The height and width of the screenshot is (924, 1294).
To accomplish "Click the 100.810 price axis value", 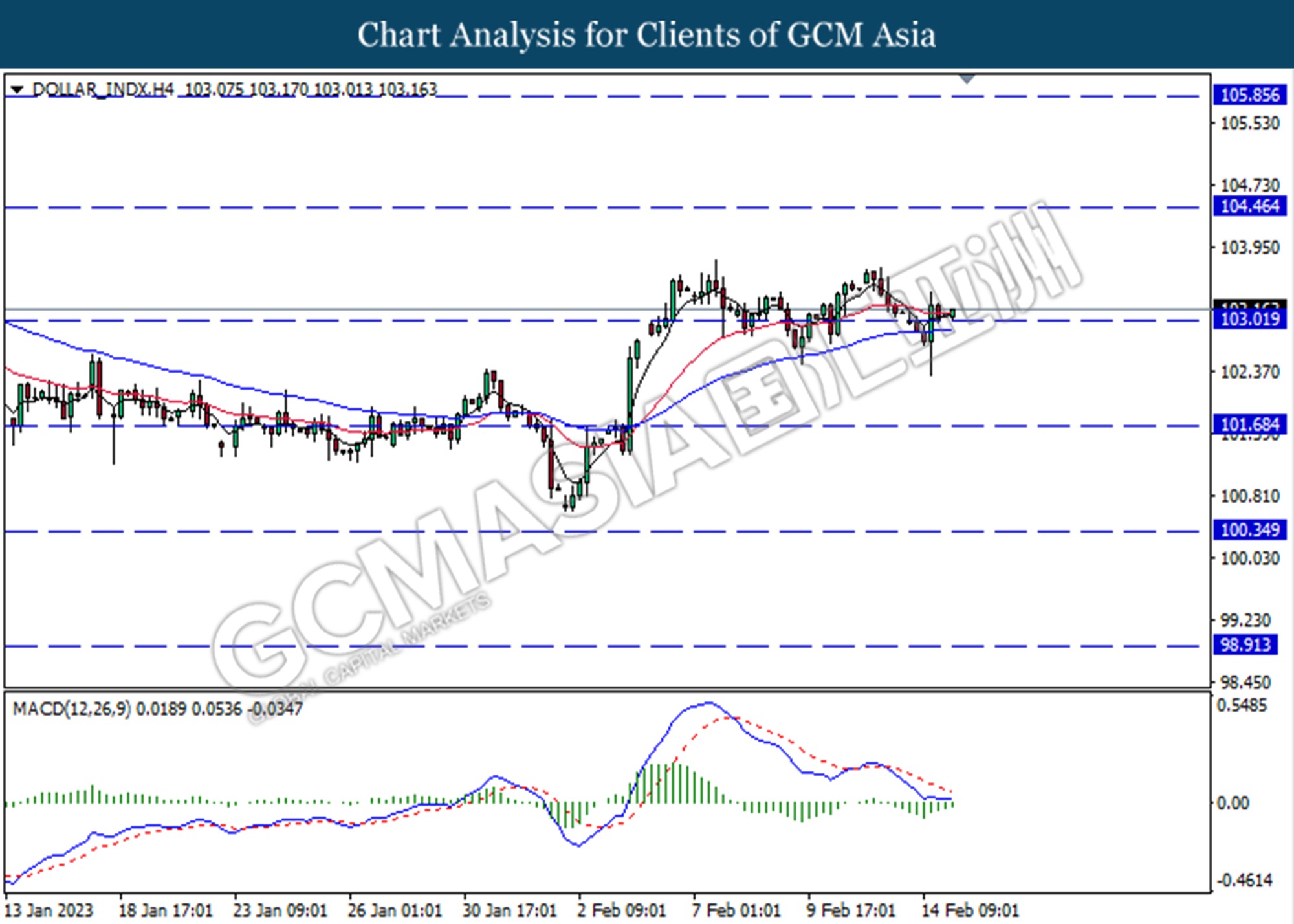I will pyautogui.click(x=1249, y=496).
